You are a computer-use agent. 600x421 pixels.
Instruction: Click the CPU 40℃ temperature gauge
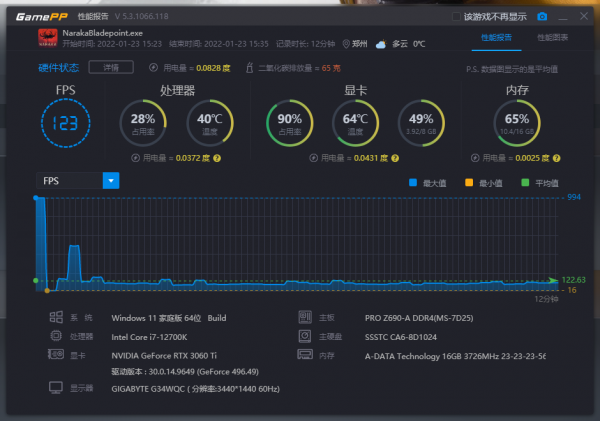click(210, 123)
